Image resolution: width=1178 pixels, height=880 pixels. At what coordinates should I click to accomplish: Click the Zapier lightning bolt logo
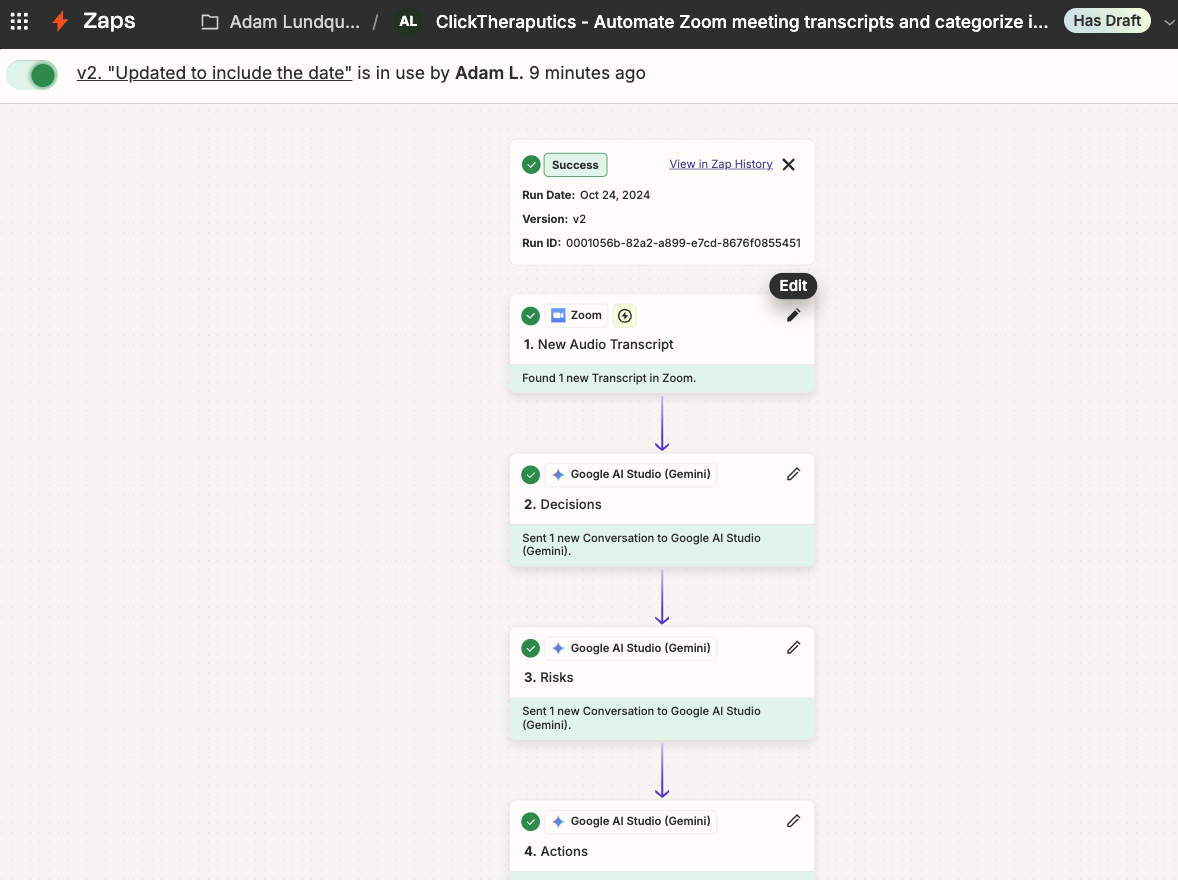(61, 21)
